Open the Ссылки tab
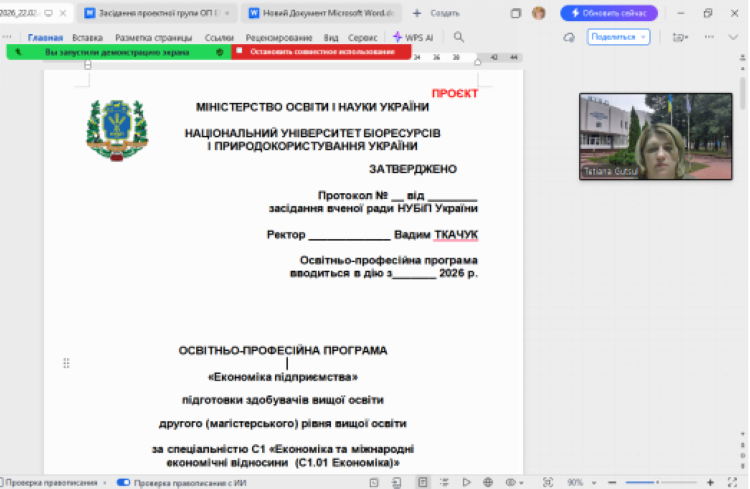 [x=219, y=37]
